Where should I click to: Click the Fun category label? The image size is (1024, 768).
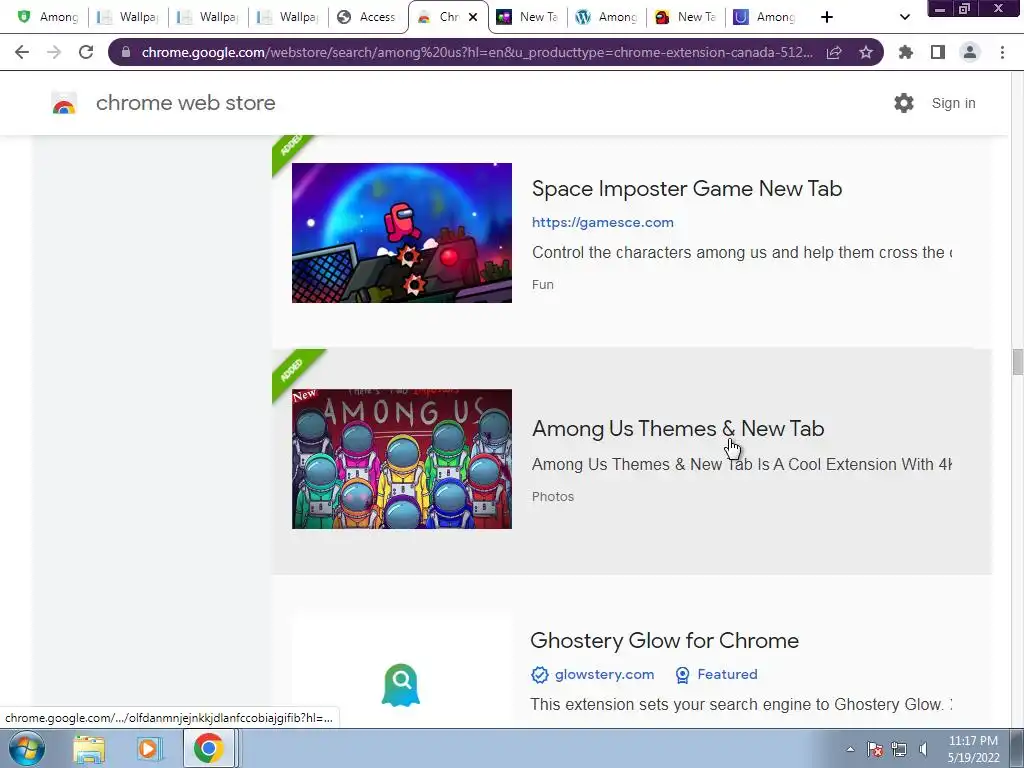(543, 285)
